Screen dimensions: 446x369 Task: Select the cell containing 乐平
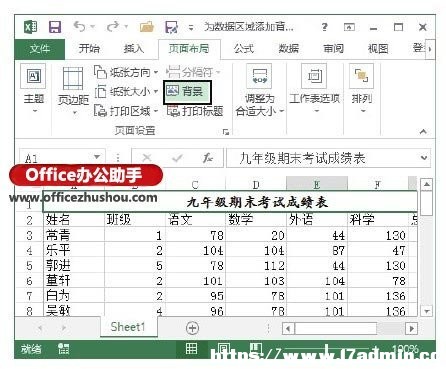click(74, 250)
